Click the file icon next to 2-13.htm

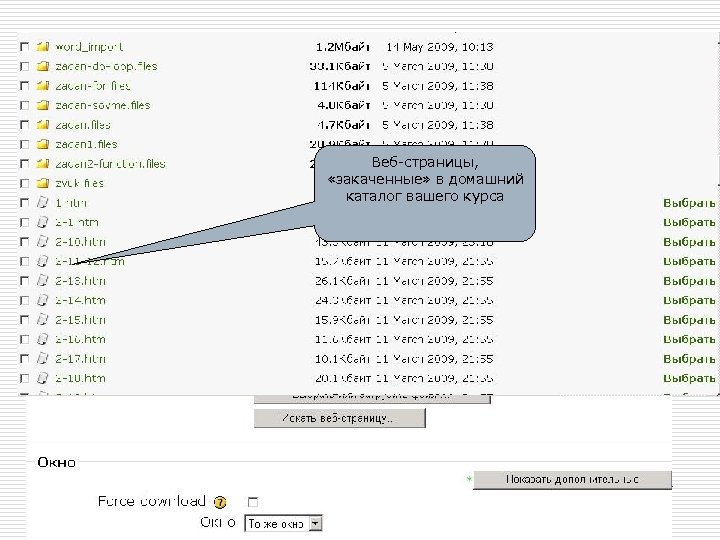click(42, 281)
